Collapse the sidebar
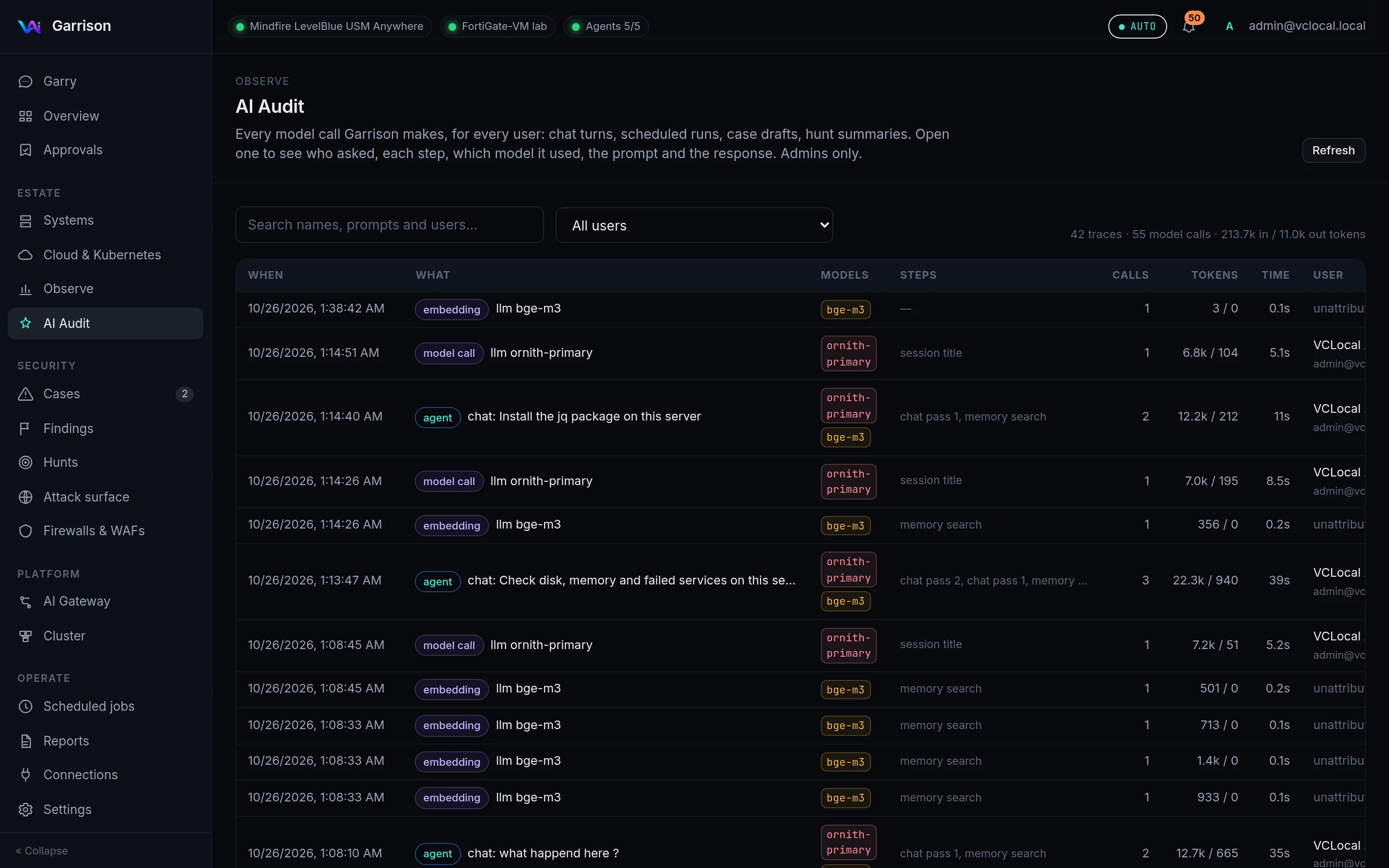Screen dimensions: 1389x868 (x=42, y=850)
